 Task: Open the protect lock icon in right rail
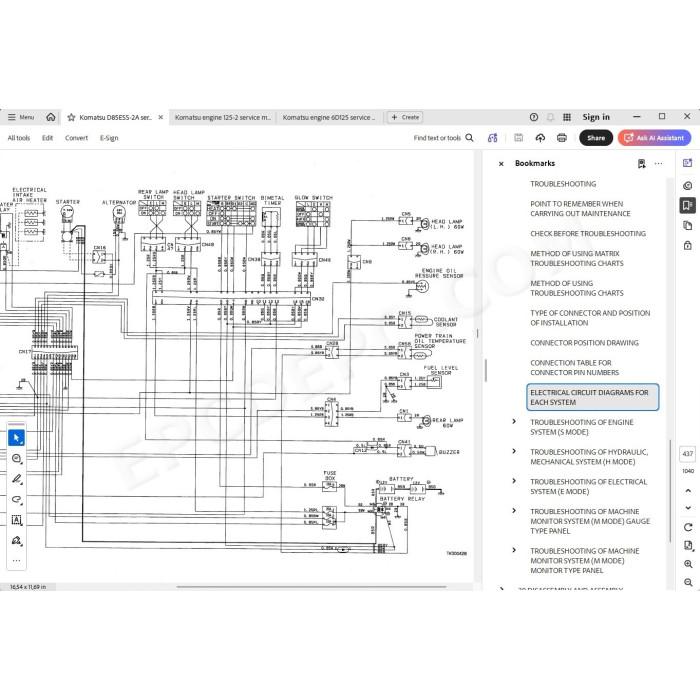pyautogui.click(x=688, y=245)
